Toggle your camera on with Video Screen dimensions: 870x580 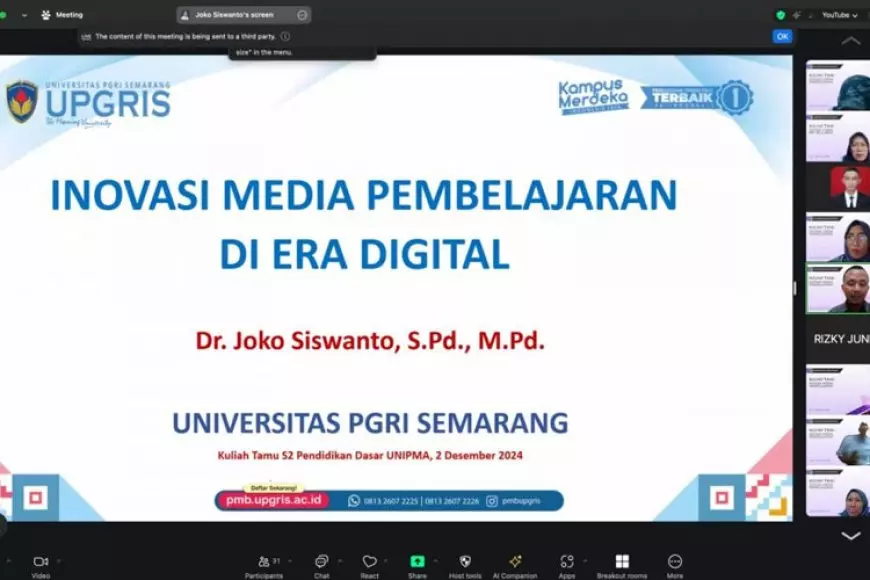point(40,563)
